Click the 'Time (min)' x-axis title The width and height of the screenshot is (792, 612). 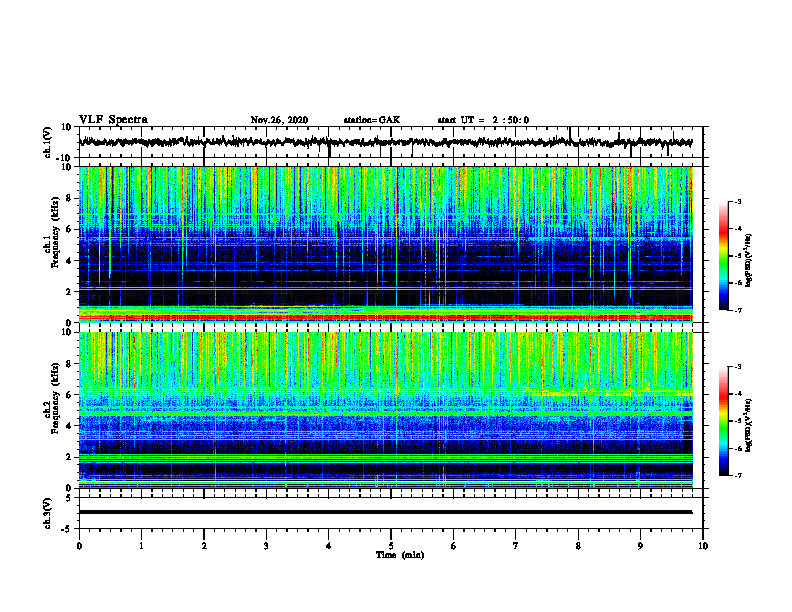[x=400, y=555]
